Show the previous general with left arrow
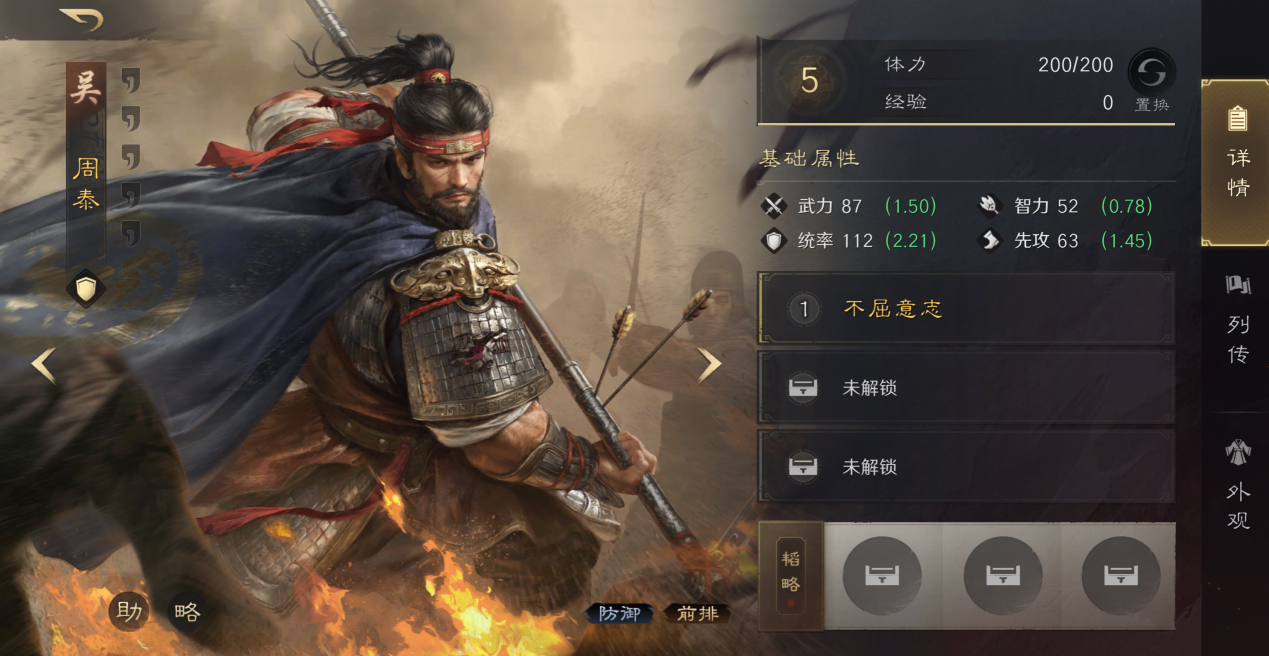 click(x=43, y=365)
